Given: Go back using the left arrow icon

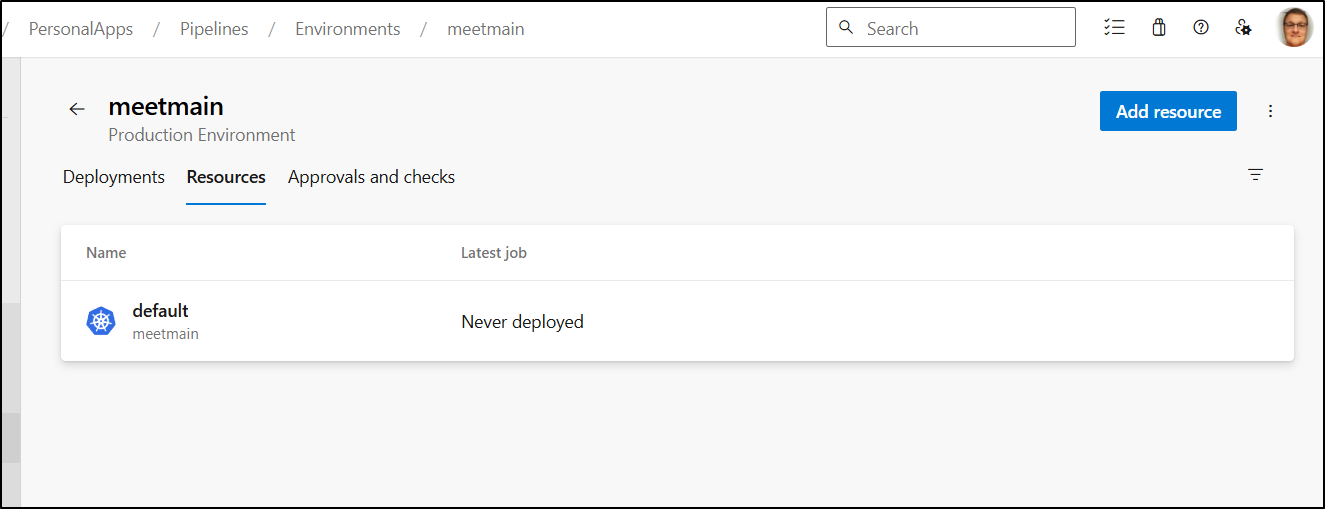Looking at the screenshot, I should coord(77,109).
